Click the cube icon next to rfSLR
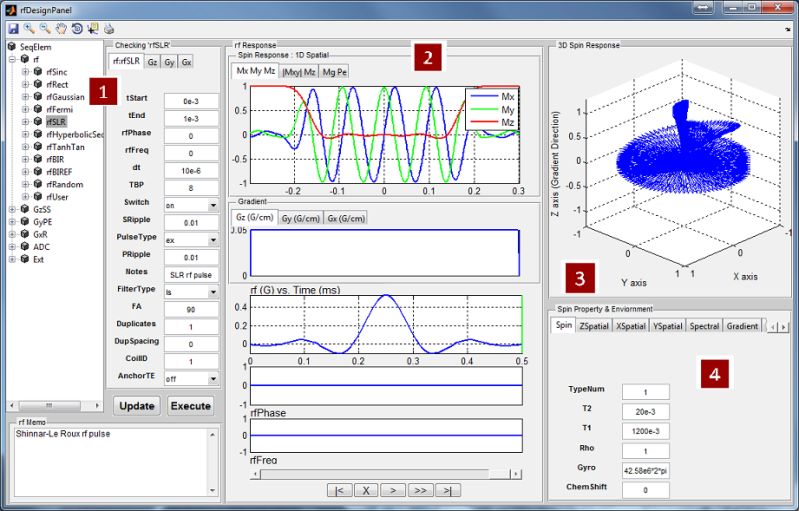This screenshot has height=511, width=799. point(38,121)
